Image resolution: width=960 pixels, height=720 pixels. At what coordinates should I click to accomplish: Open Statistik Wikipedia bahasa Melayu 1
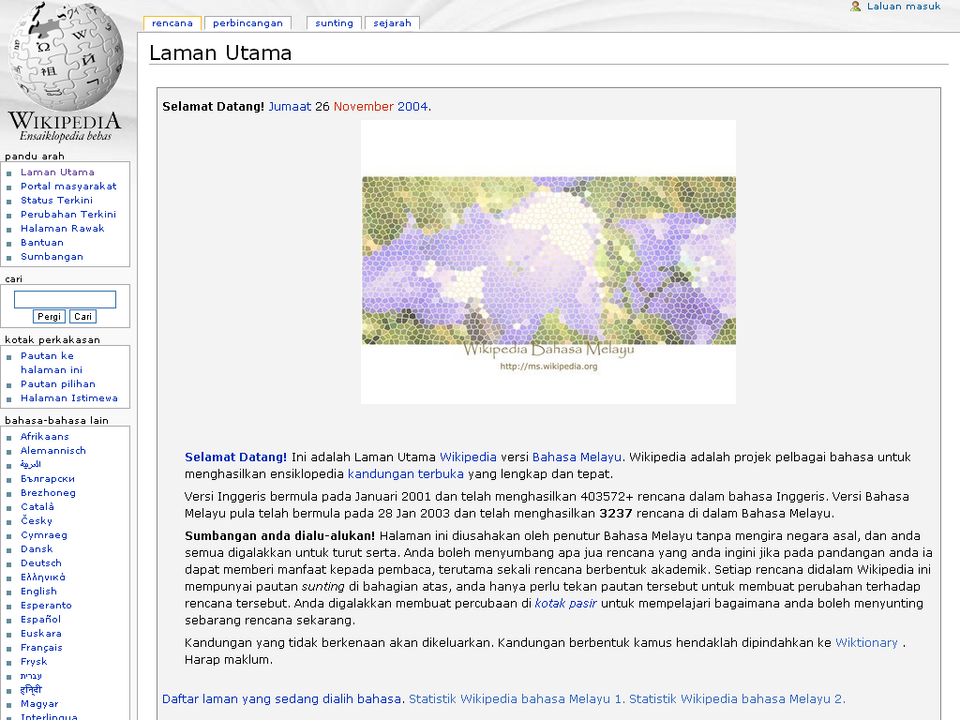coord(516,699)
